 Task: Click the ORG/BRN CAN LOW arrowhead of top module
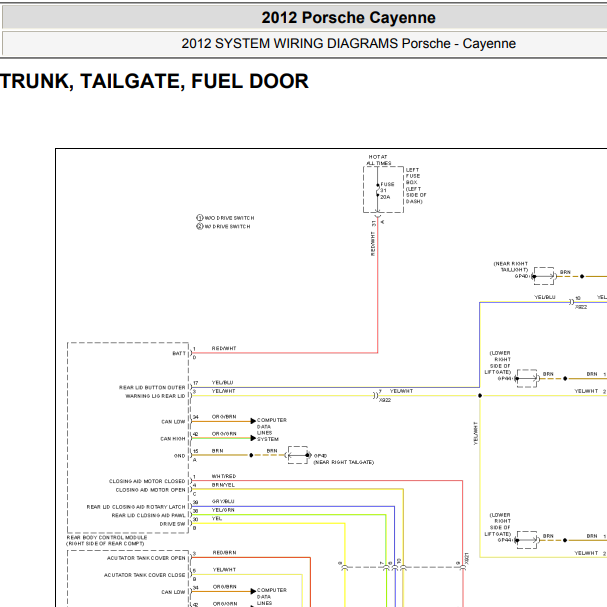coord(253,421)
